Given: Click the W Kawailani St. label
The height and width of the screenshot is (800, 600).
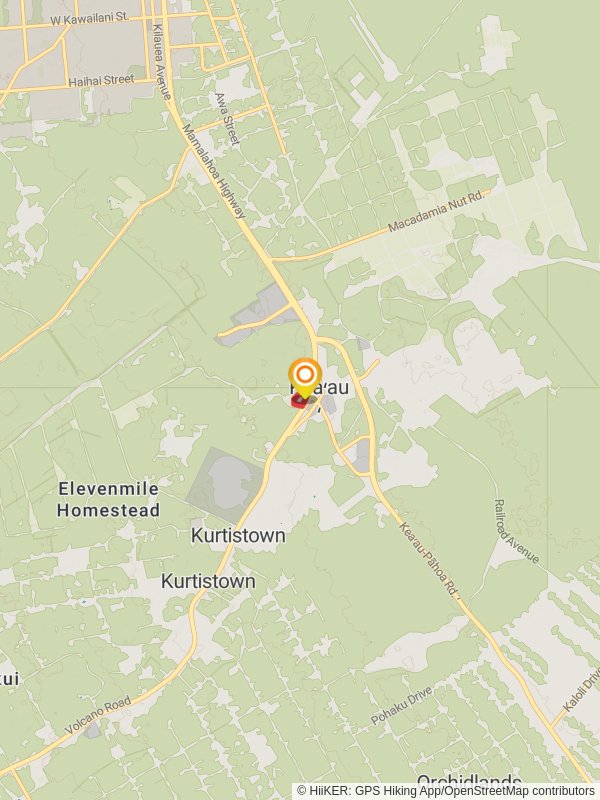Looking at the screenshot, I should pos(89,18).
